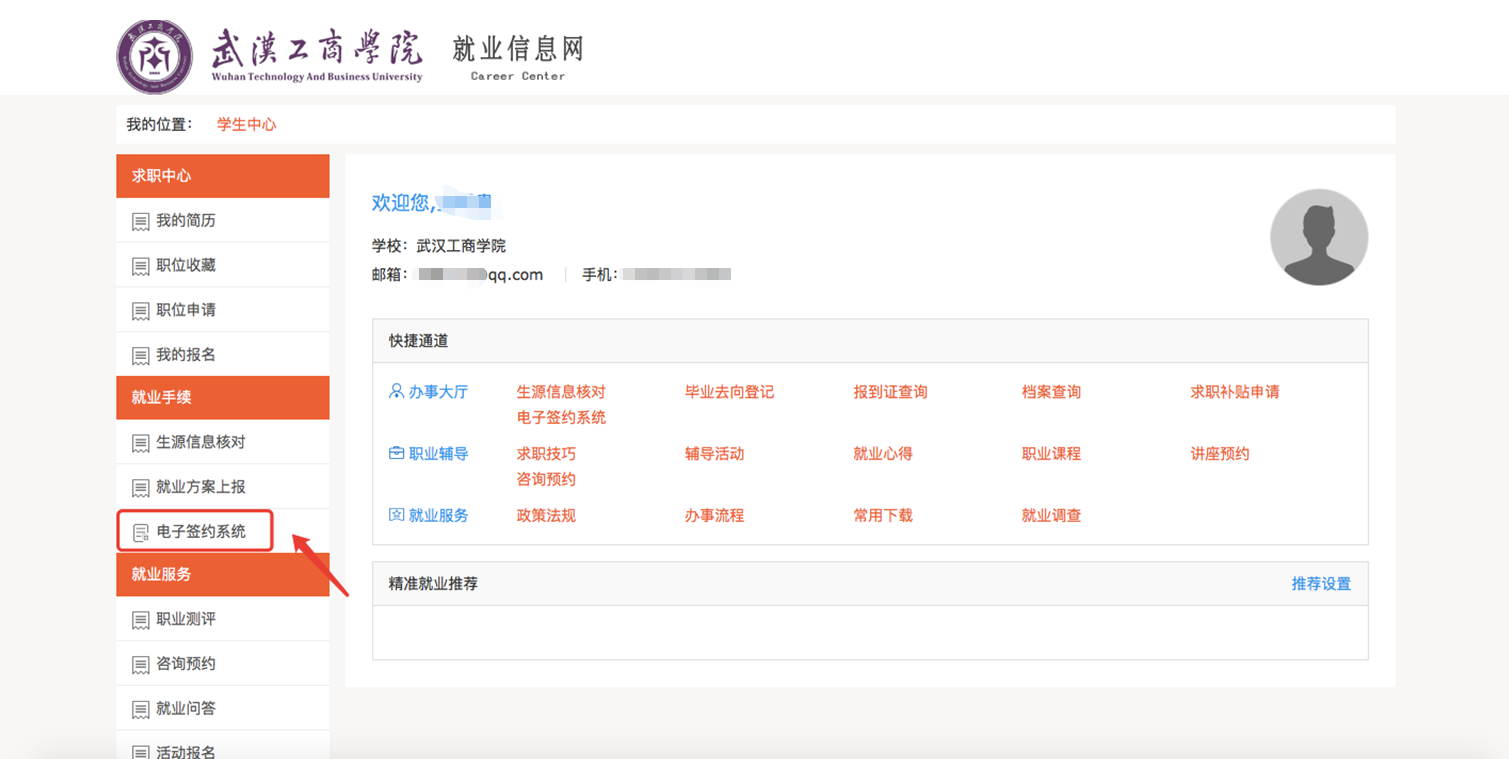
Task: Open the 推荐设置 link
Action: (1320, 583)
